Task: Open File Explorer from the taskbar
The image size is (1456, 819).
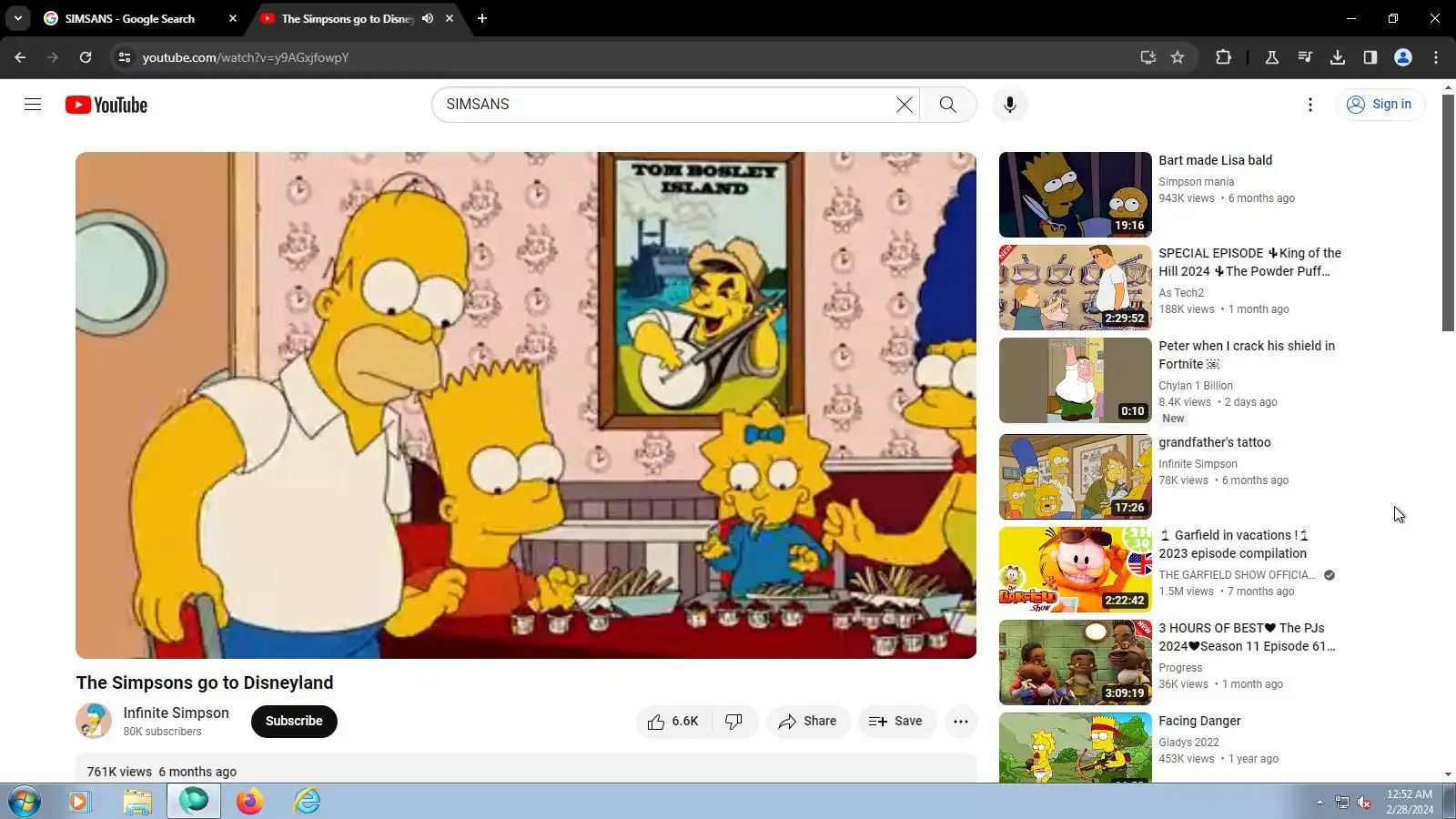Action: [136, 802]
